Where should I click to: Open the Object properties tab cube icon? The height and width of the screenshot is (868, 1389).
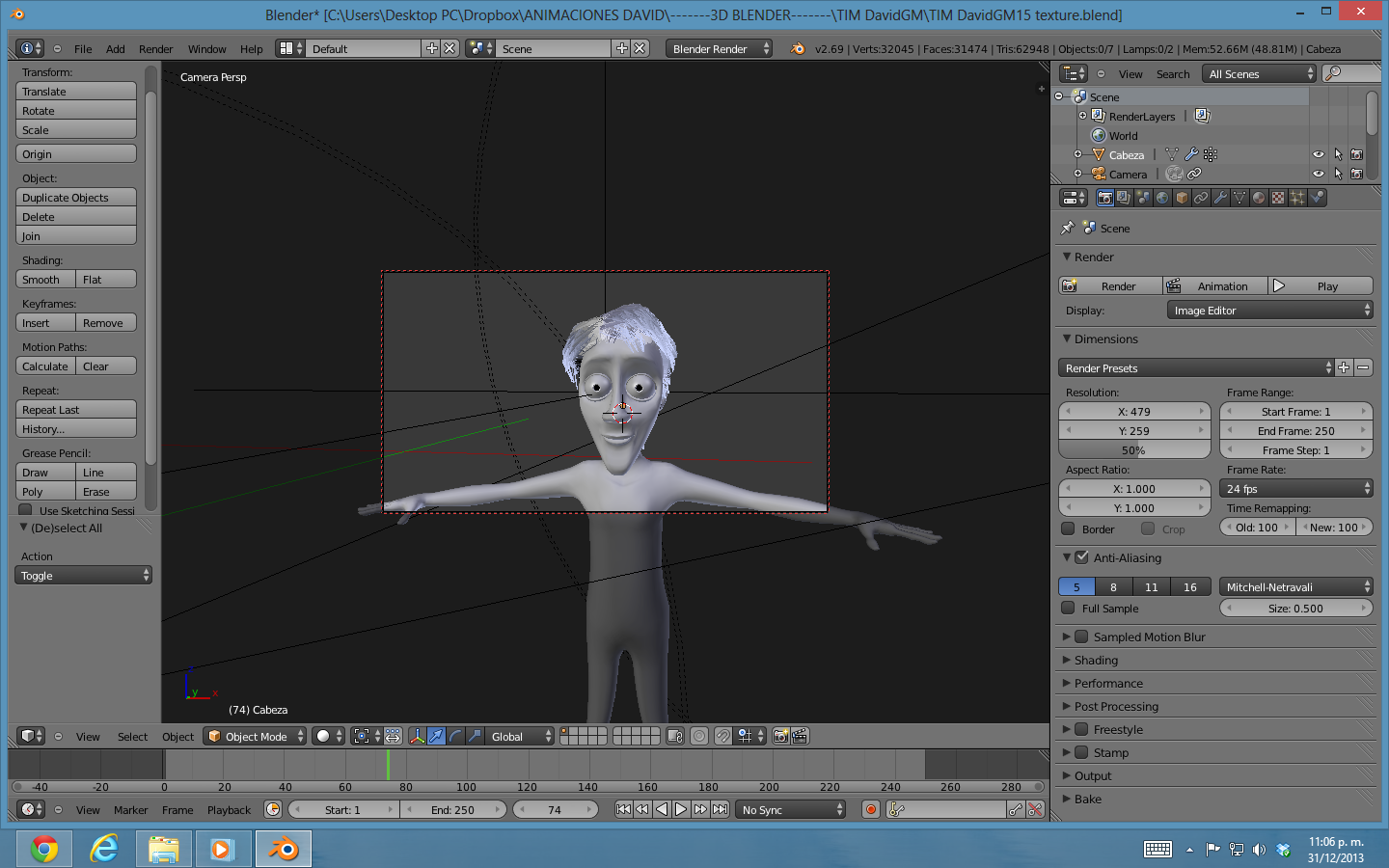pyautogui.click(x=1183, y=198)
